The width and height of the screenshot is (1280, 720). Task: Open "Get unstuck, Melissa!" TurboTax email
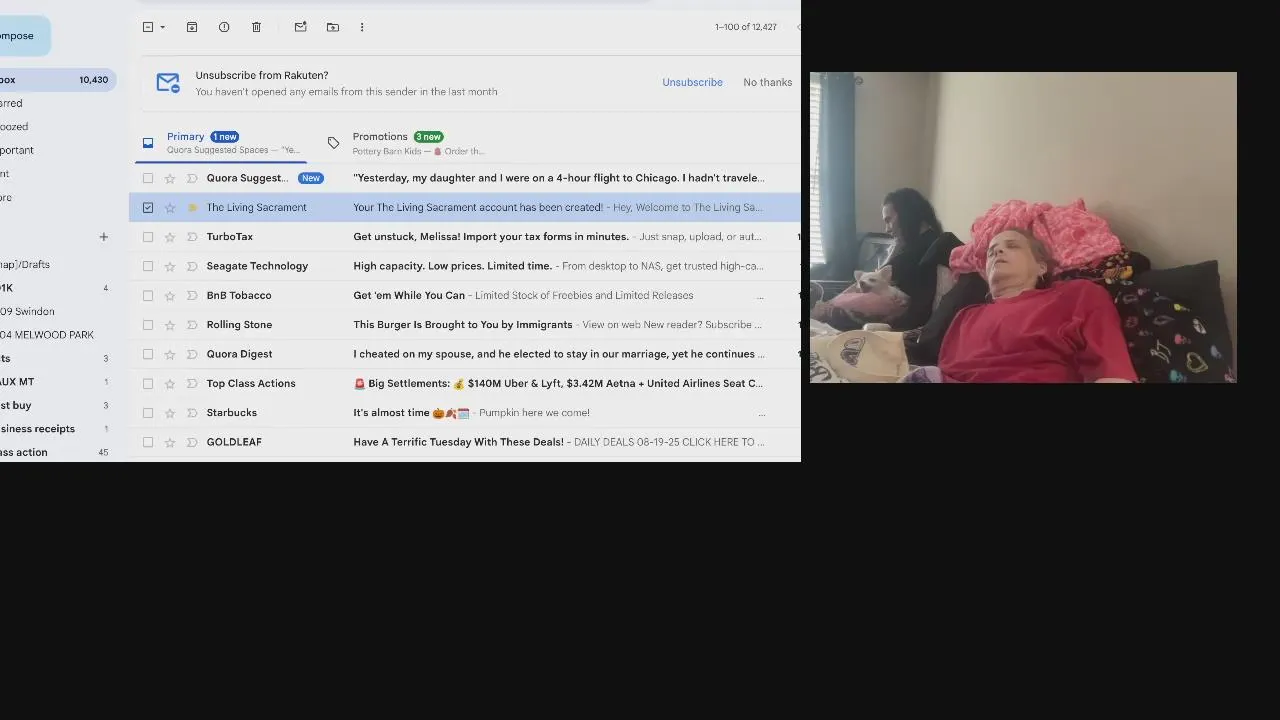491,237
